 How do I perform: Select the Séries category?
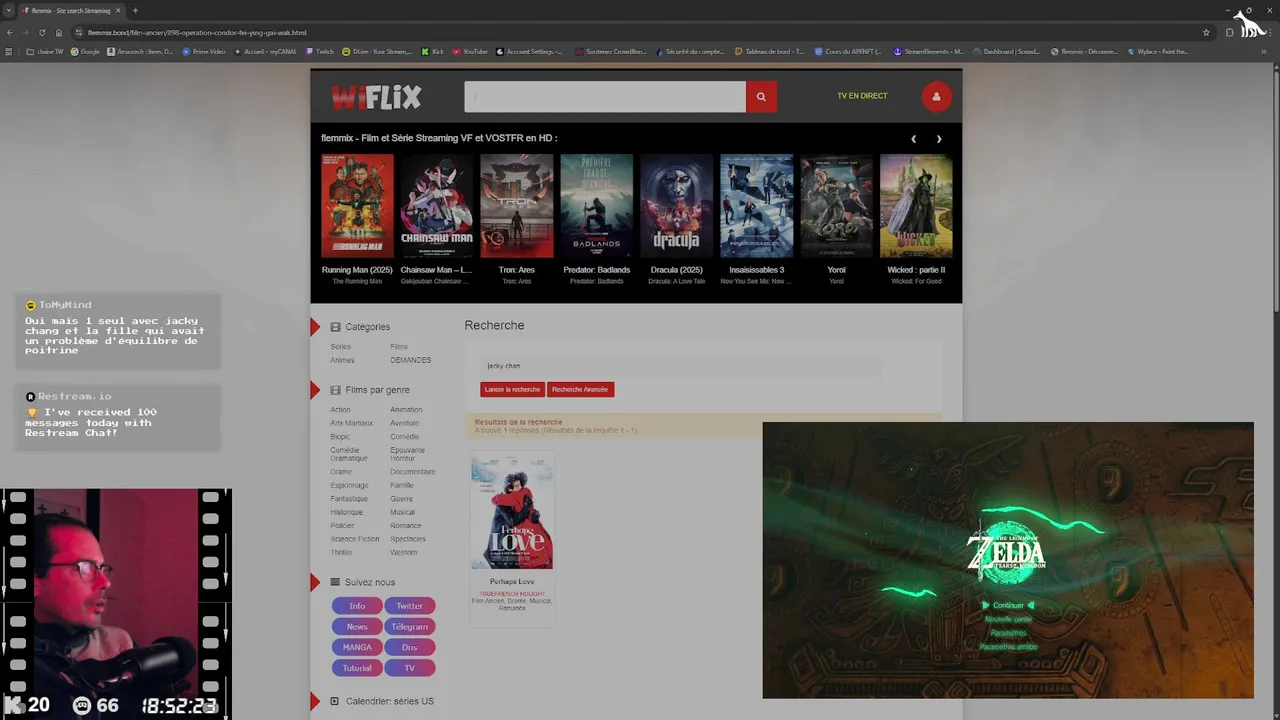pyautogui.click(x=340, y=347)
